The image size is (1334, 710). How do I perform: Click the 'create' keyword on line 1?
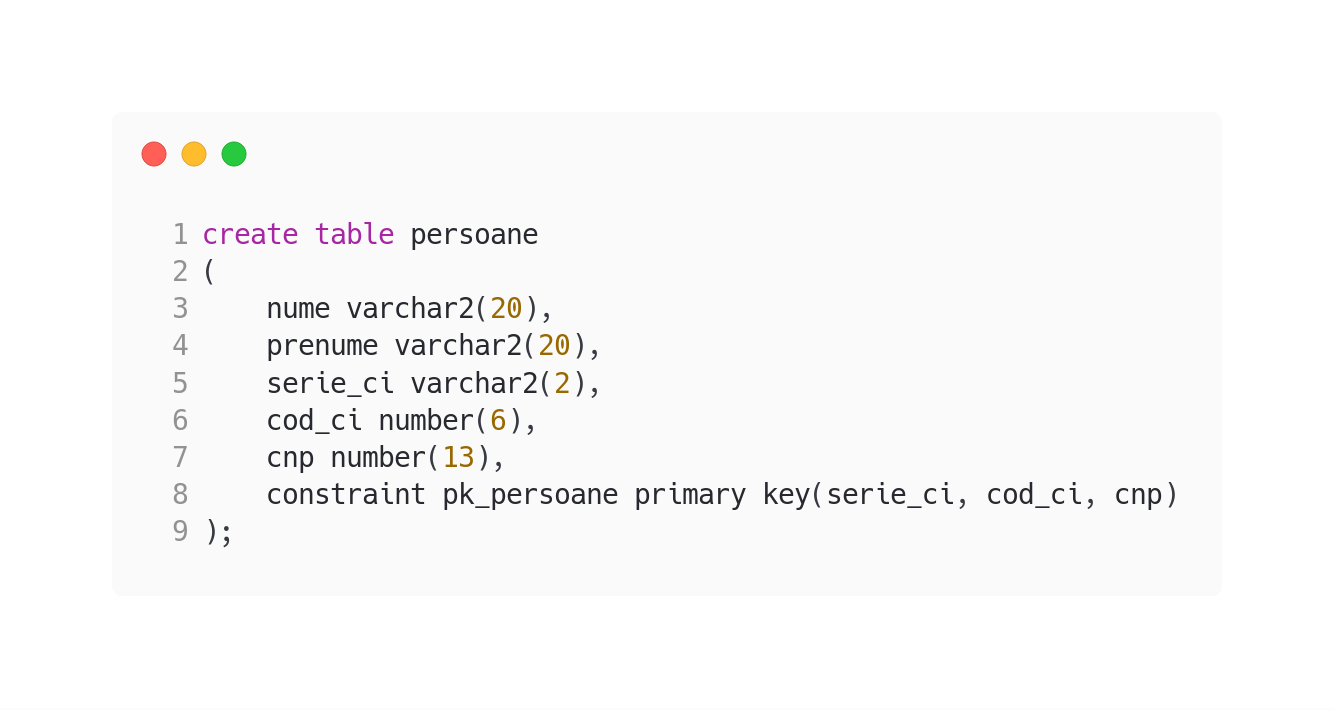(250, 235)
